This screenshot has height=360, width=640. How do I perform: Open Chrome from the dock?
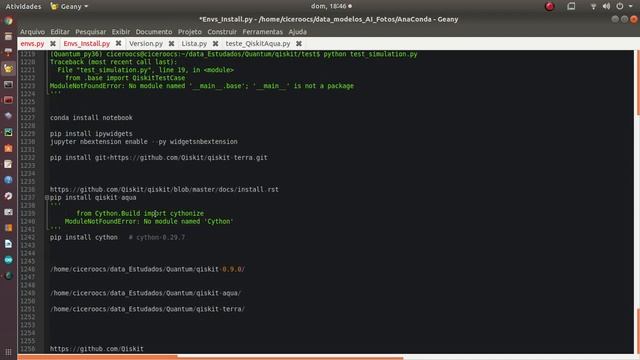(x=8, y=21)
